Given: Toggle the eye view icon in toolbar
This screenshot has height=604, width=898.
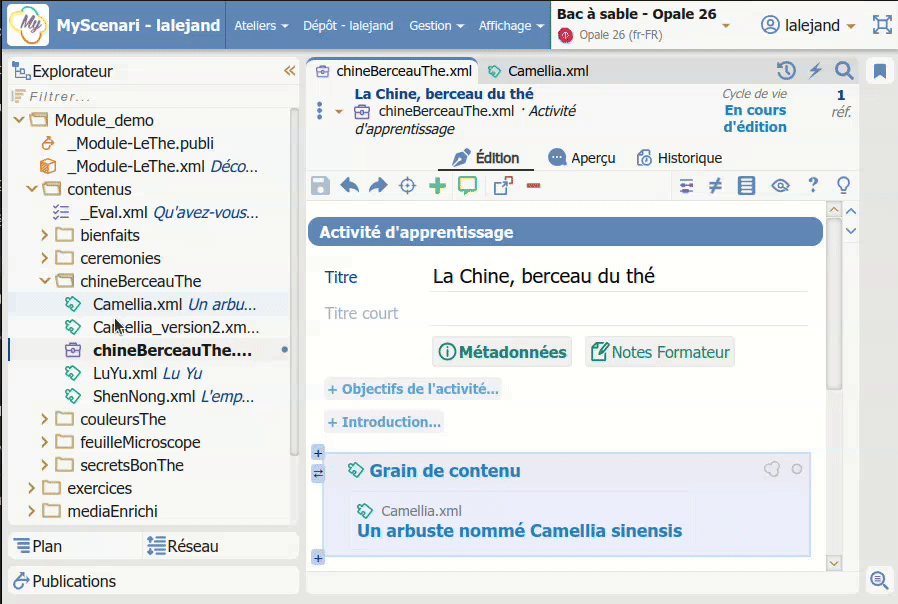Looking at the screenshot, I should 780,185.
